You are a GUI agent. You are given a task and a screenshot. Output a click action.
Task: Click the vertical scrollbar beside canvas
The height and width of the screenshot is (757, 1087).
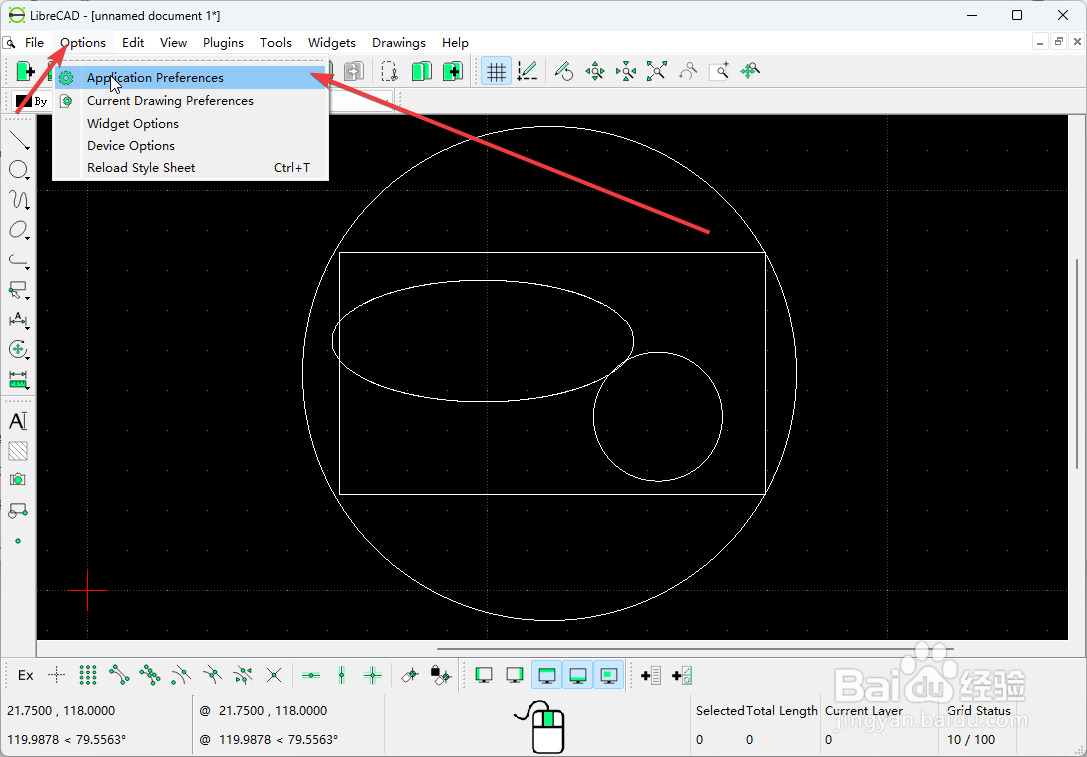(x=1077, y=364)
